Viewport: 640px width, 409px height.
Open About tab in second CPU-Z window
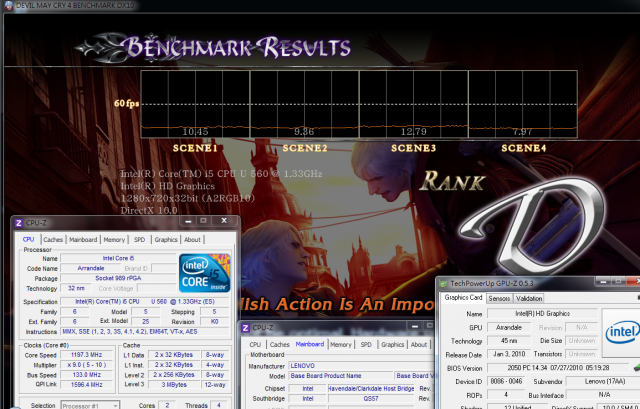(x=418, y=345)
